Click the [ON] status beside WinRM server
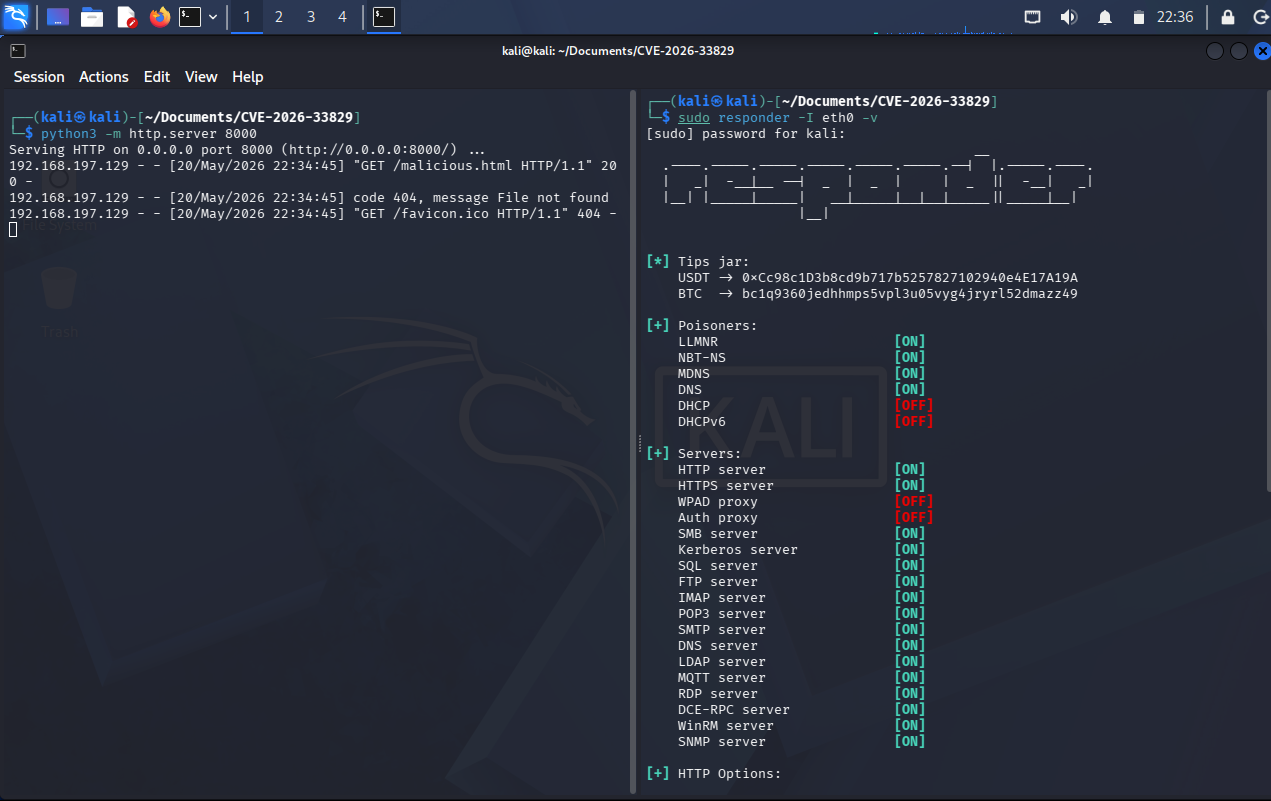 point(910,725)
